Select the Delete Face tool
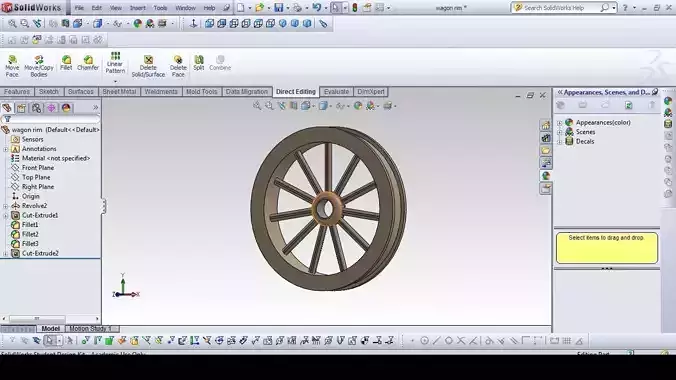 178,66
